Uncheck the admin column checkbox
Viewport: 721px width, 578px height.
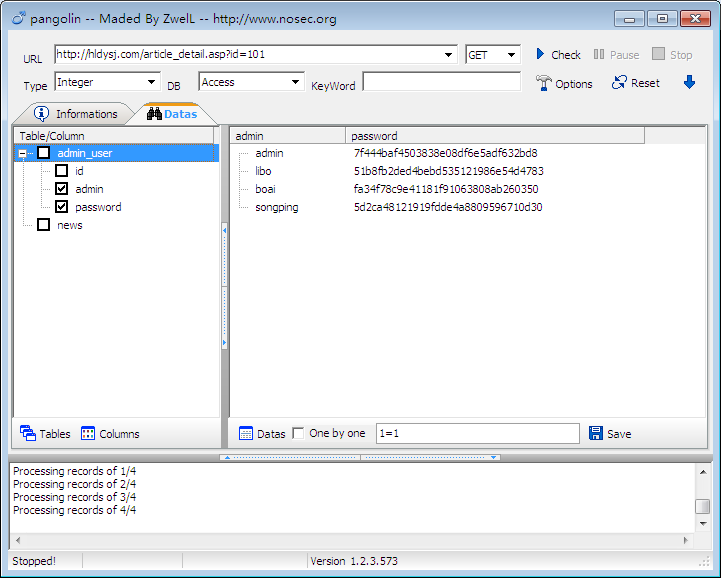point(61,189)
